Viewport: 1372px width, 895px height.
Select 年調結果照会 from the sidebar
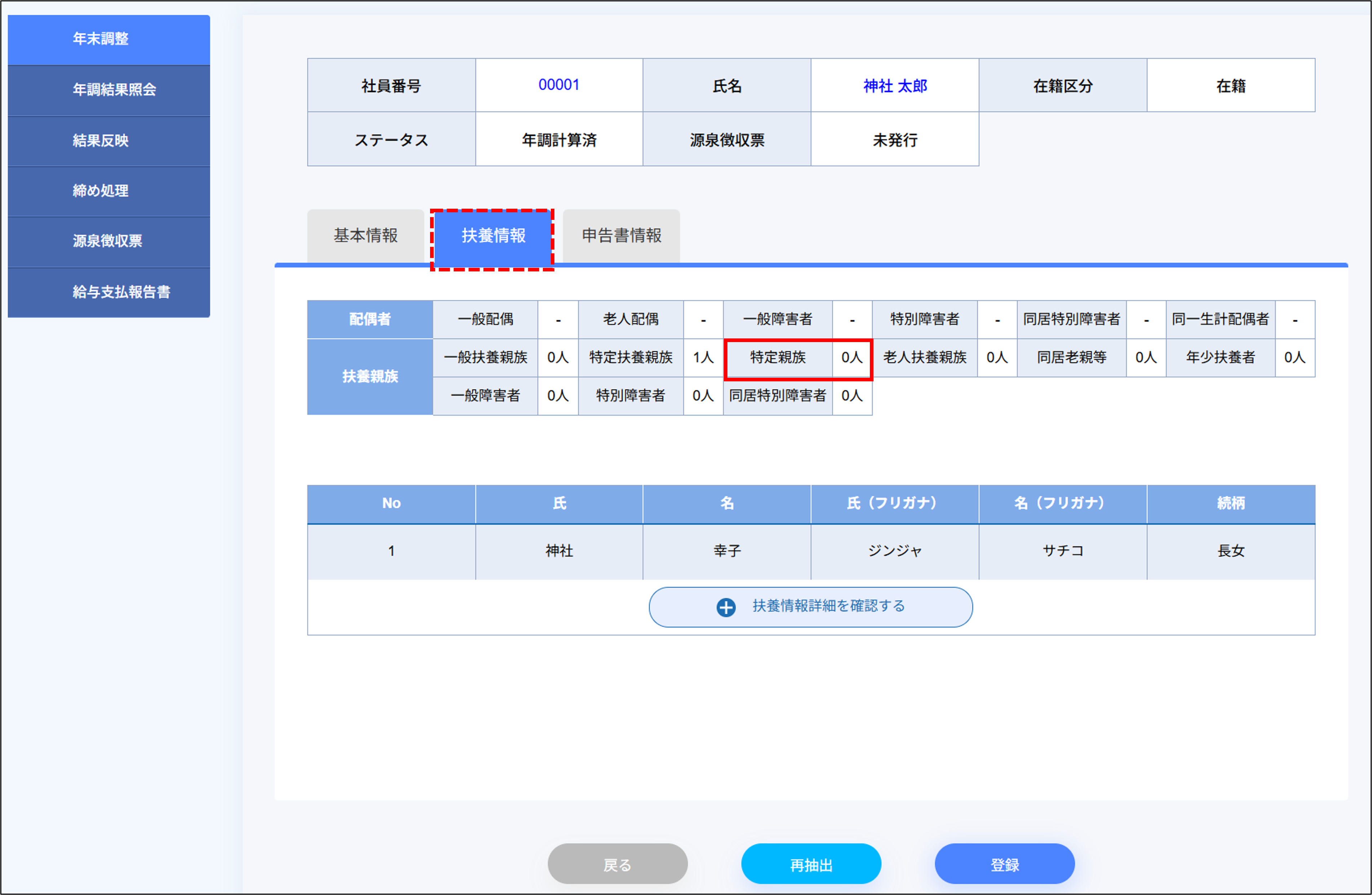point(109,90)
